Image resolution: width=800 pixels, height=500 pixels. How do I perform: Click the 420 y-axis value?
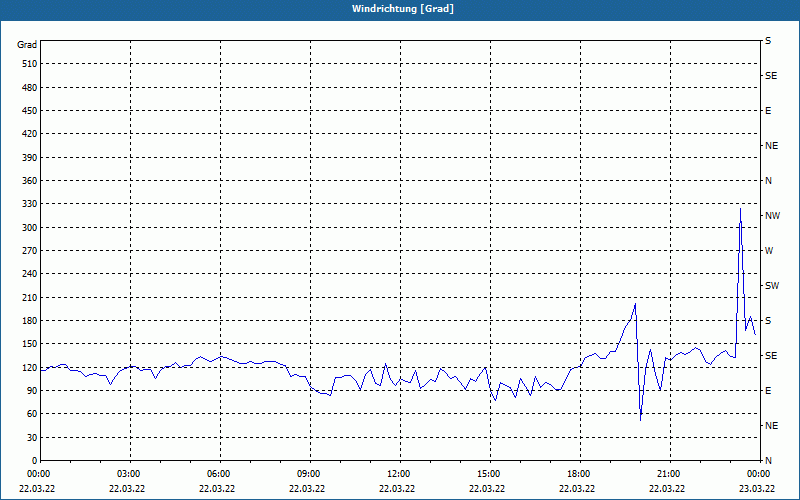pos(30,134)
